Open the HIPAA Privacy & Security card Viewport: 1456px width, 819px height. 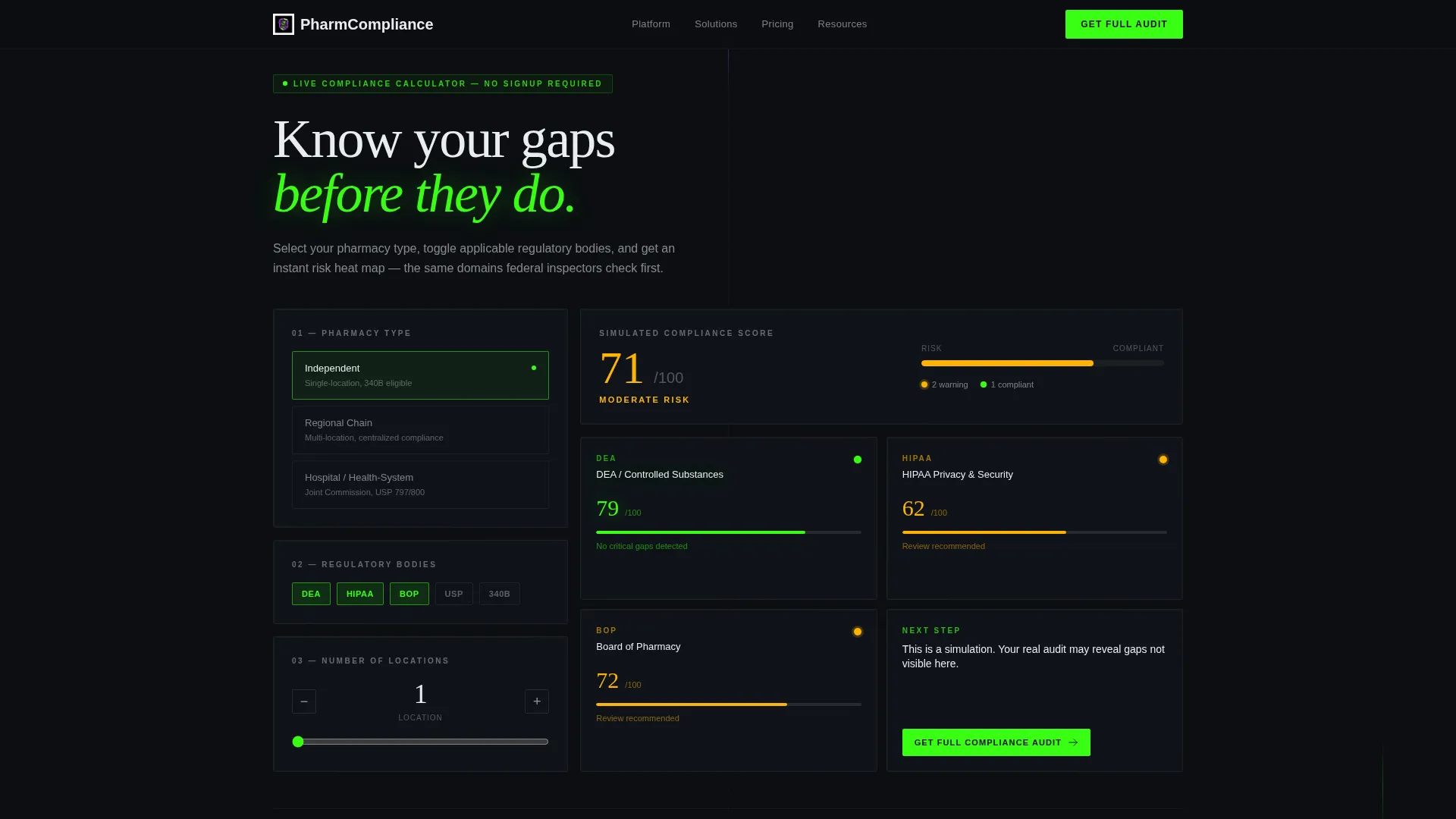[1034, 518]
